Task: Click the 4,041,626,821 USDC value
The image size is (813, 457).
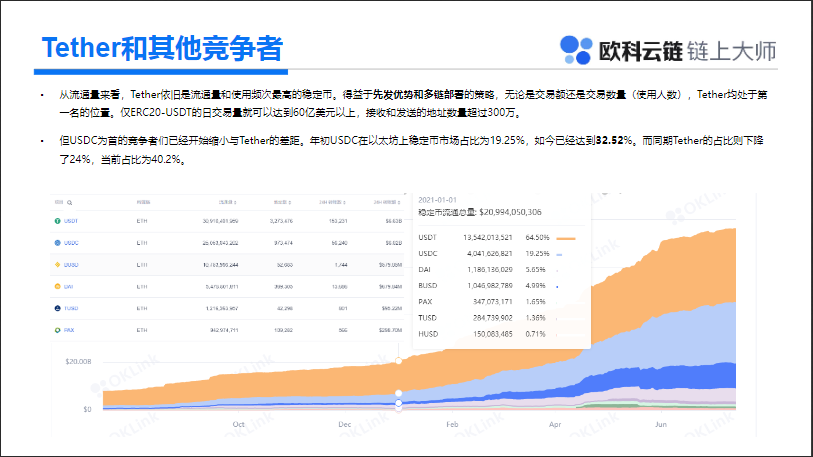Action: pyautogui.click(x=489, y=253)
